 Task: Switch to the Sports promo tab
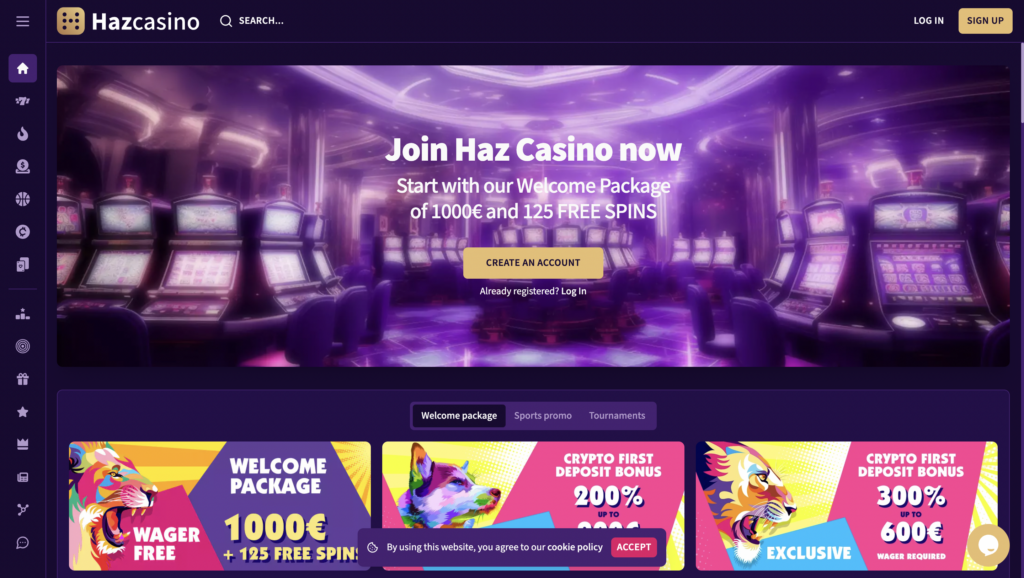point(543,415)
